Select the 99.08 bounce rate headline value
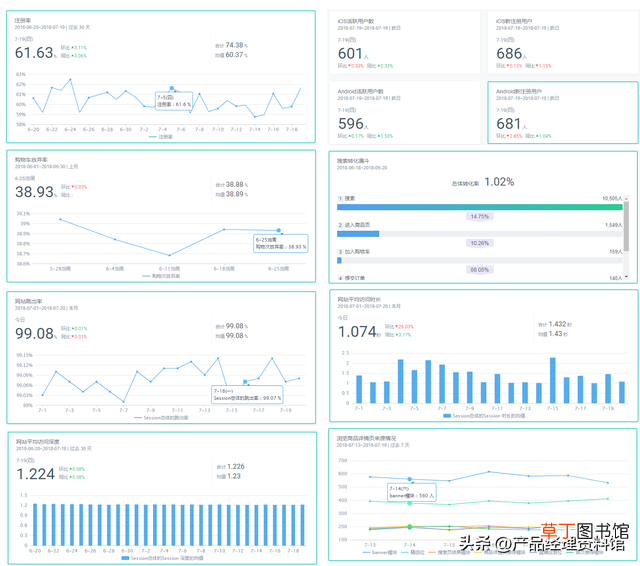Screen dimensions: 640x566 [x=35, y=333]
